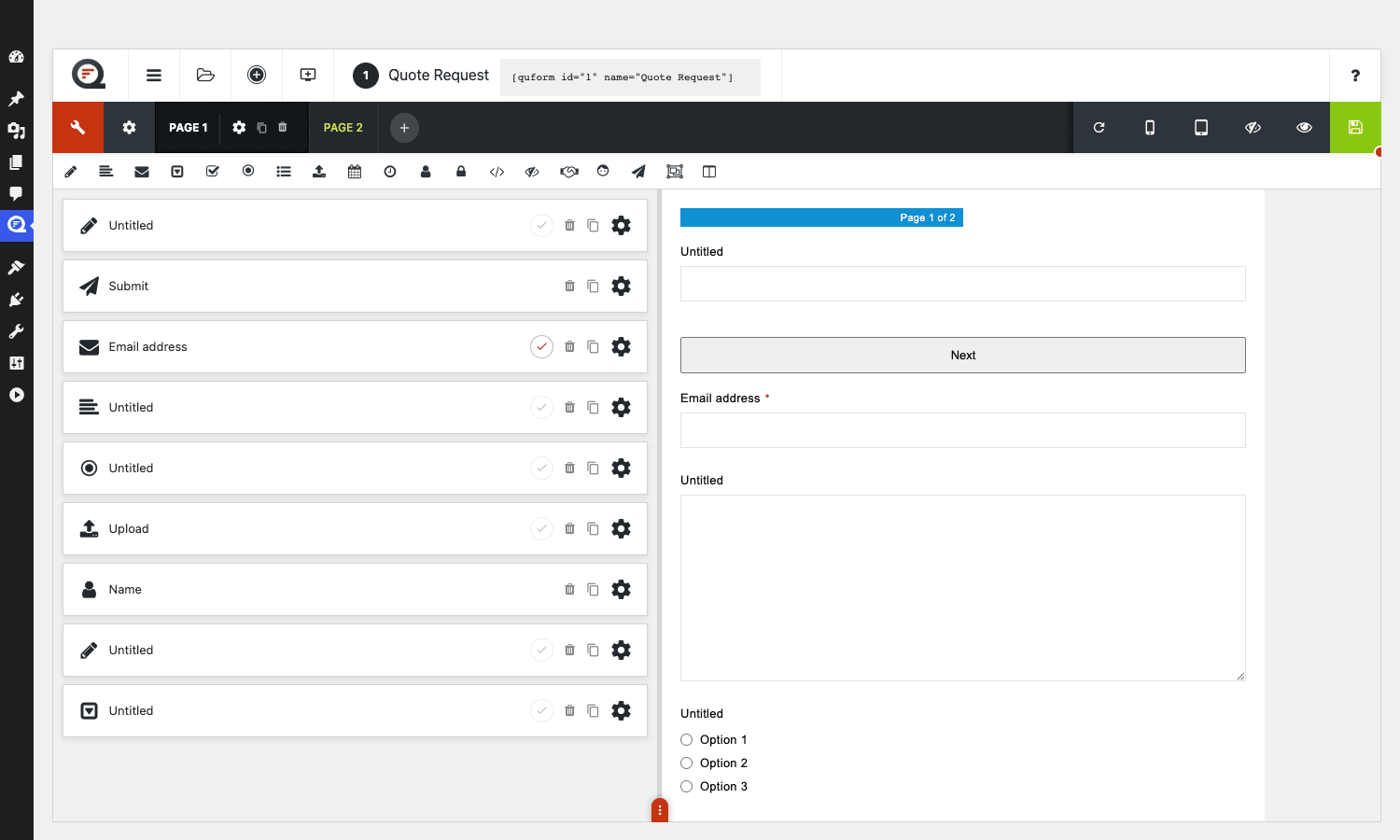The image size is (1400, 840).
Task: Add a textarea element from toolbar
Action: click(x=106, y=172)
